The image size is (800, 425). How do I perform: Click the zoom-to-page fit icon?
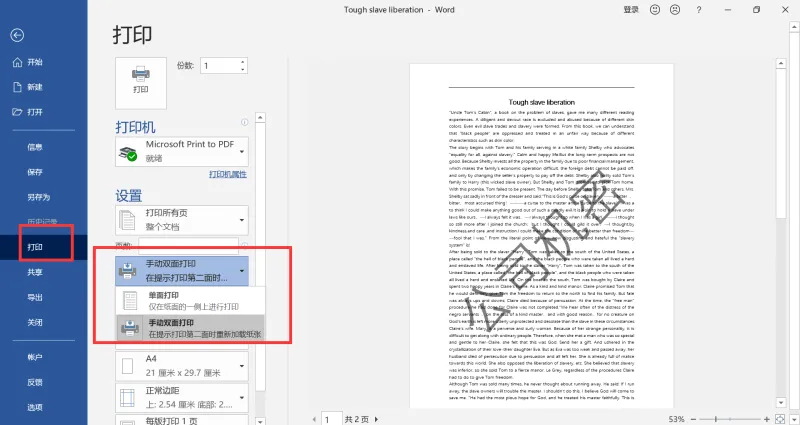(780, 419)
